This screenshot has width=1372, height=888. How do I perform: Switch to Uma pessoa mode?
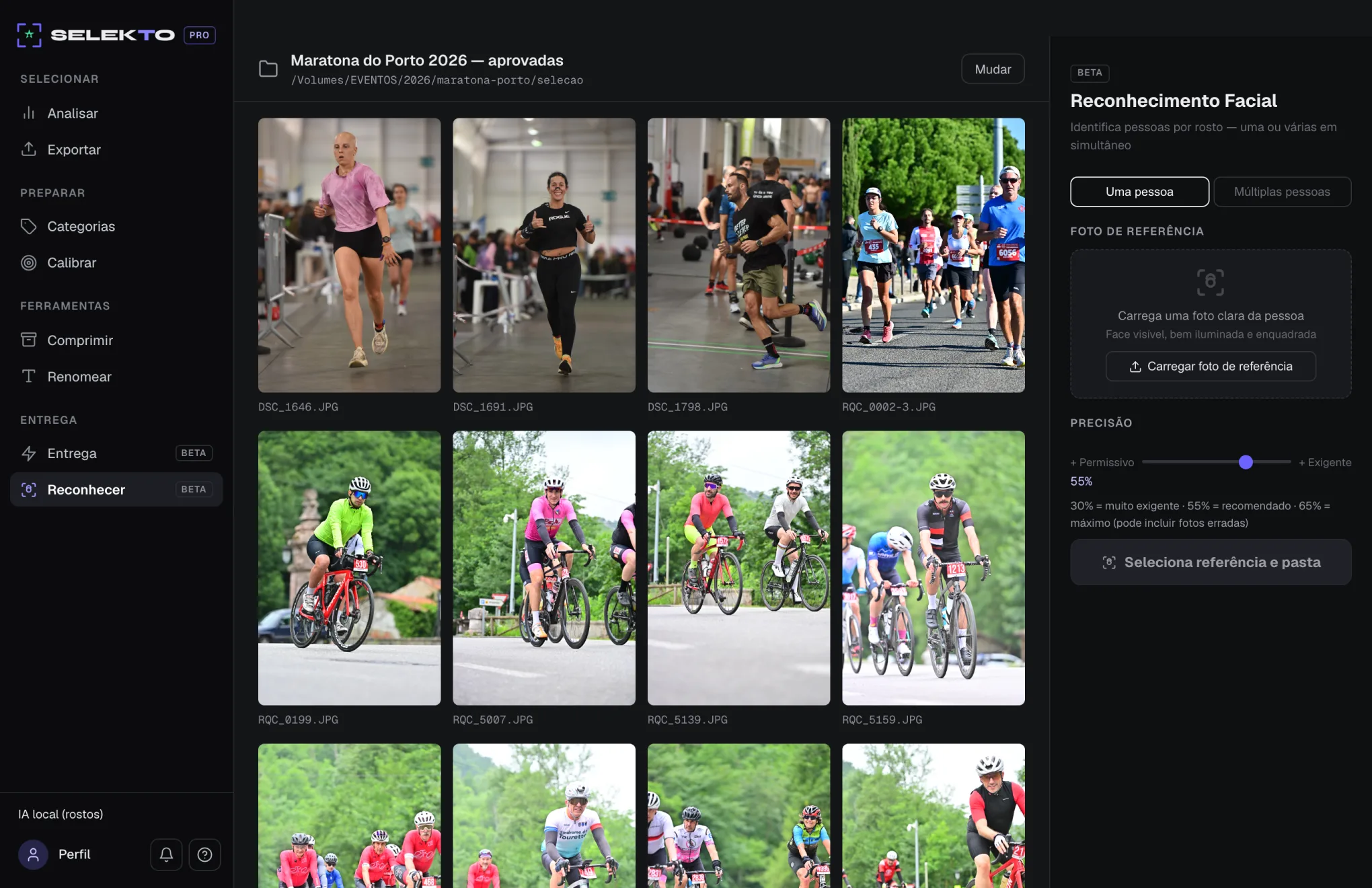1139,192
